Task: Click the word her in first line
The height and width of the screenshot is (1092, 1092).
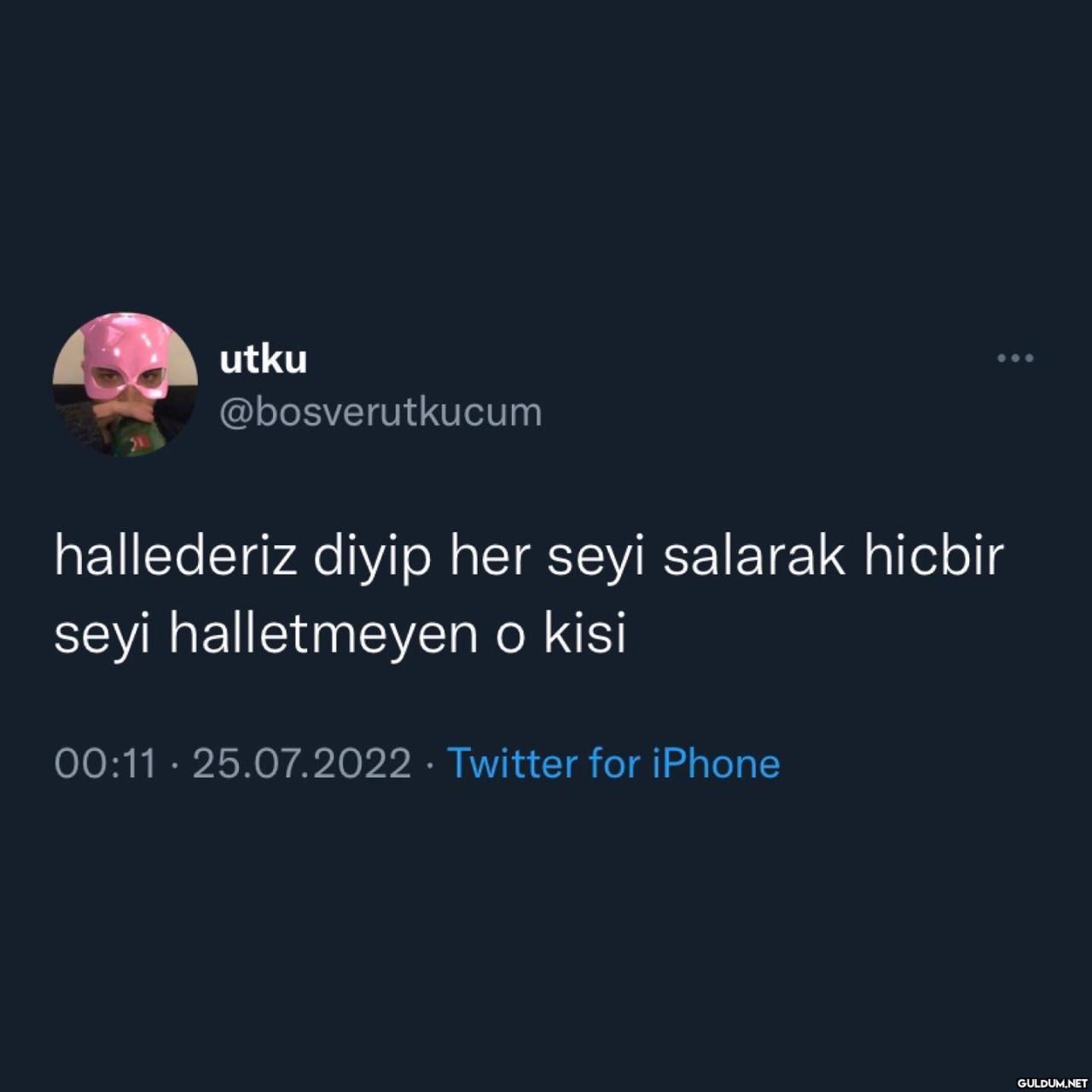Action: [490, 556]
